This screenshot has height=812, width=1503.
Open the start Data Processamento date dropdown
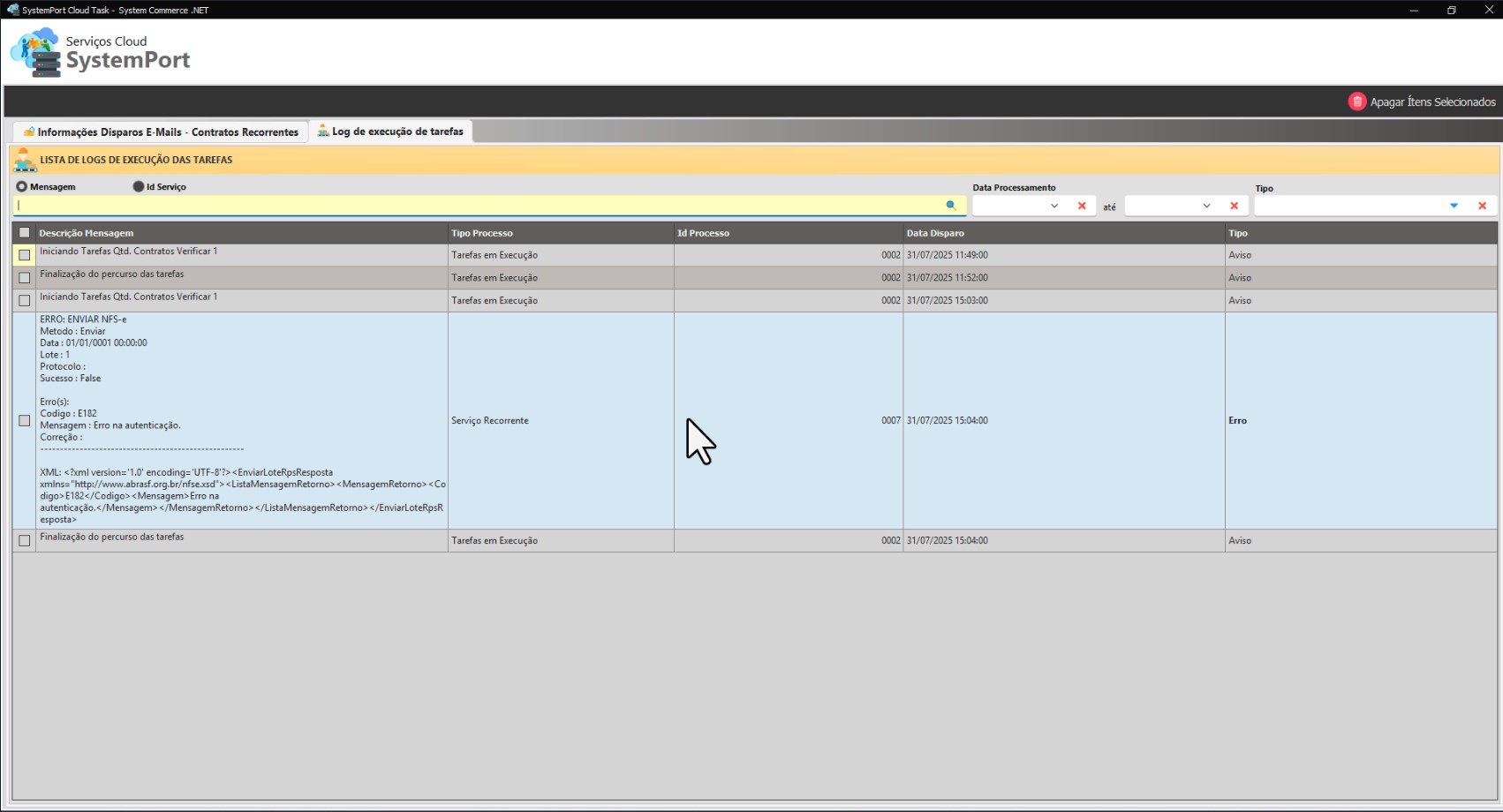tap(1054, 206)
